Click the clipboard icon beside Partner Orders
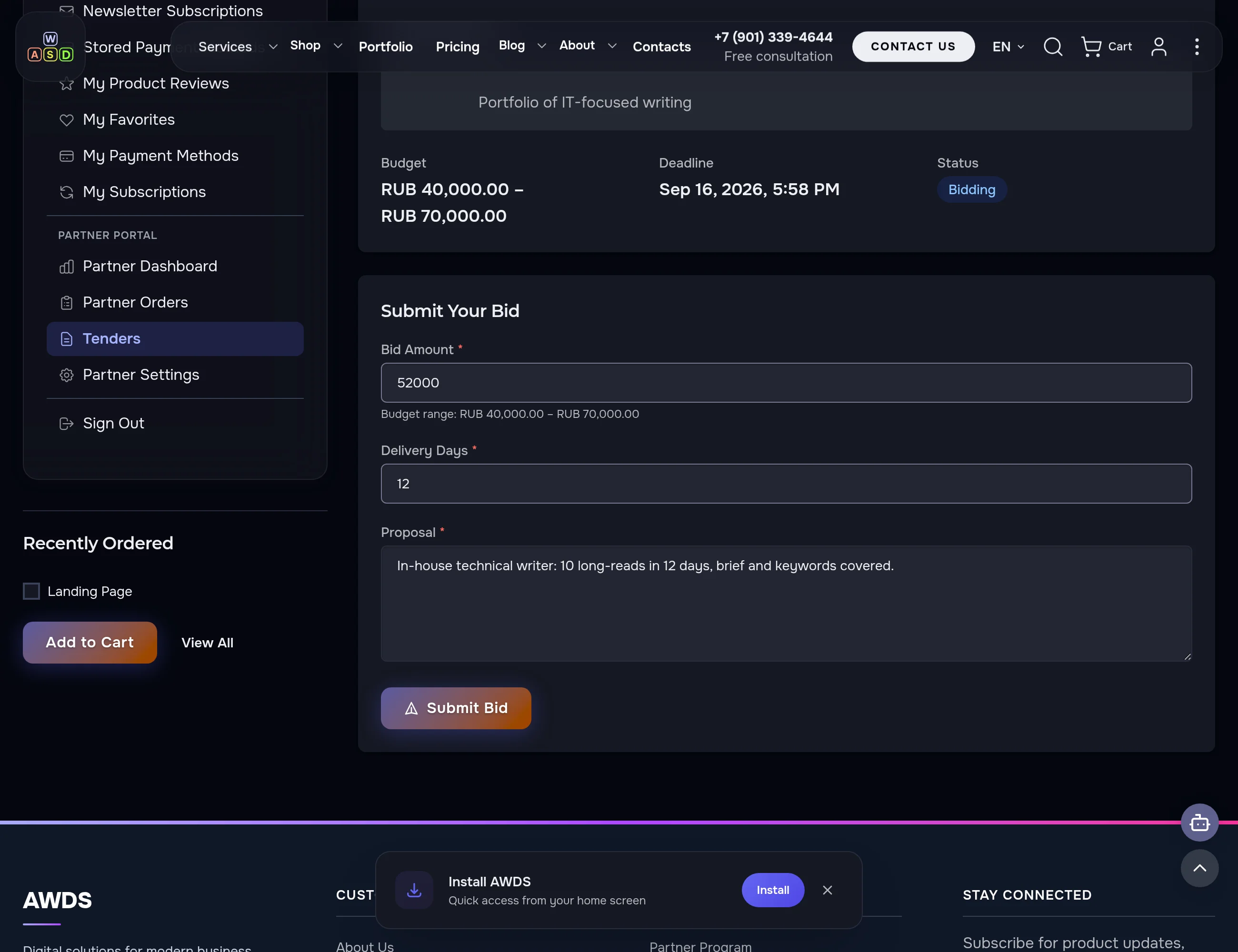 (66, 303)
